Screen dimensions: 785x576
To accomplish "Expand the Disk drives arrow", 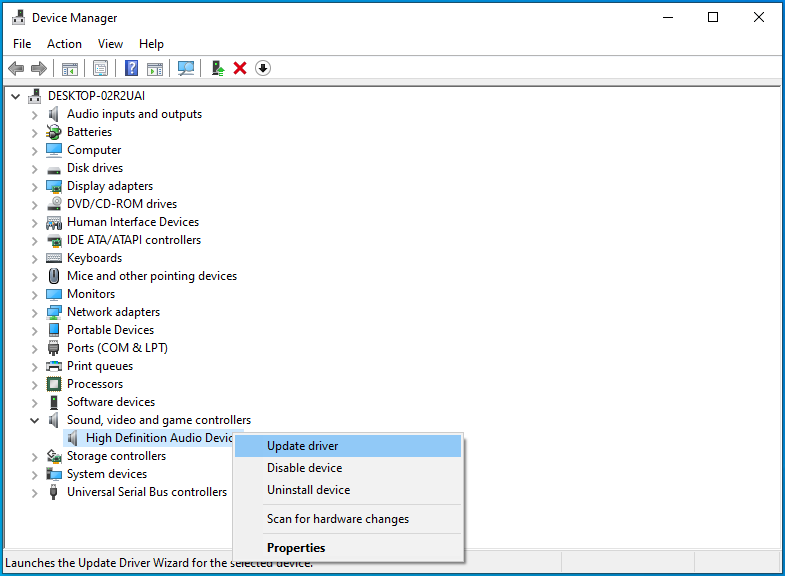I will 34,169.
